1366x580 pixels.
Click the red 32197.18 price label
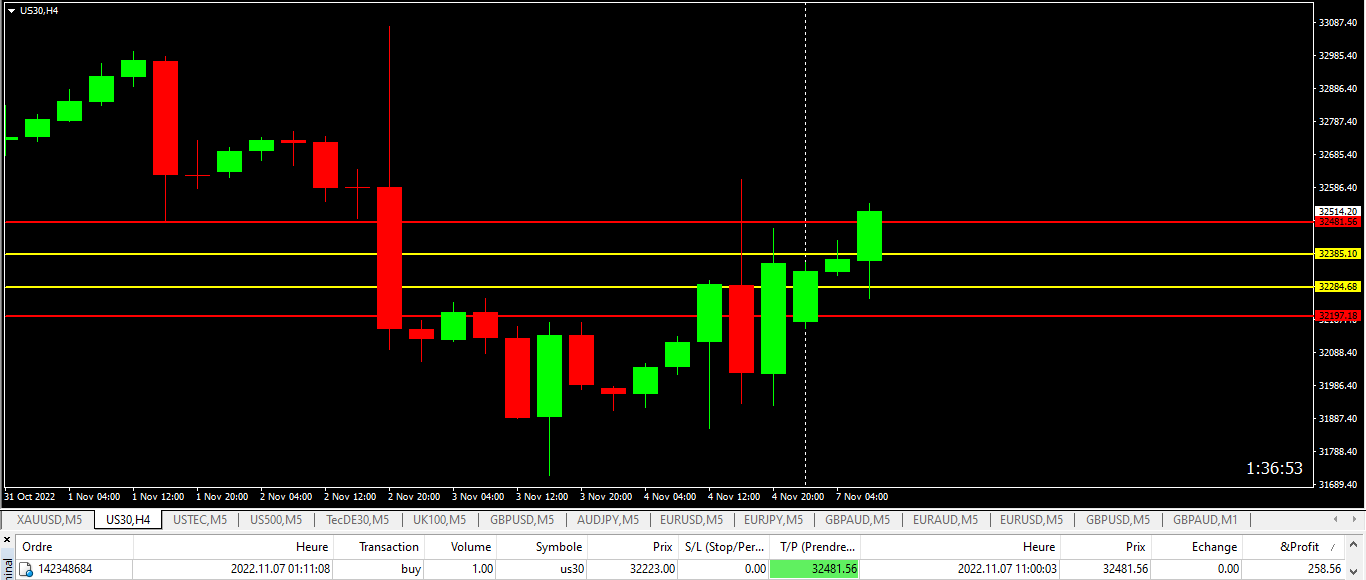point(1338,316)
